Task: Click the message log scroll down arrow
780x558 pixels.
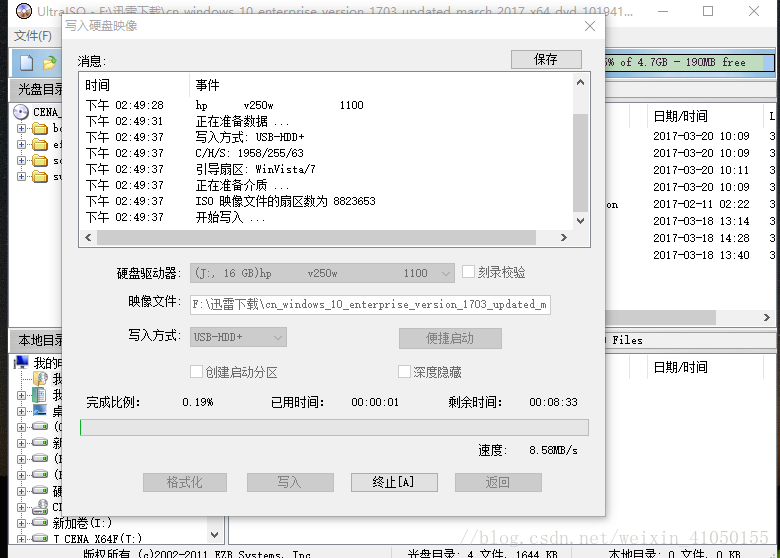Action: click(x=580, y=220)
